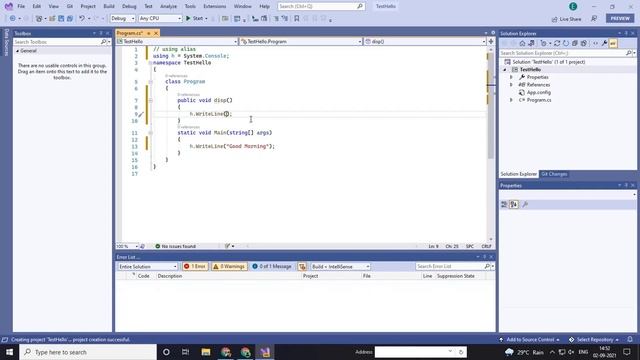Click the Save All icon in the toolbar
640x360 pixels.
(70, 18)
